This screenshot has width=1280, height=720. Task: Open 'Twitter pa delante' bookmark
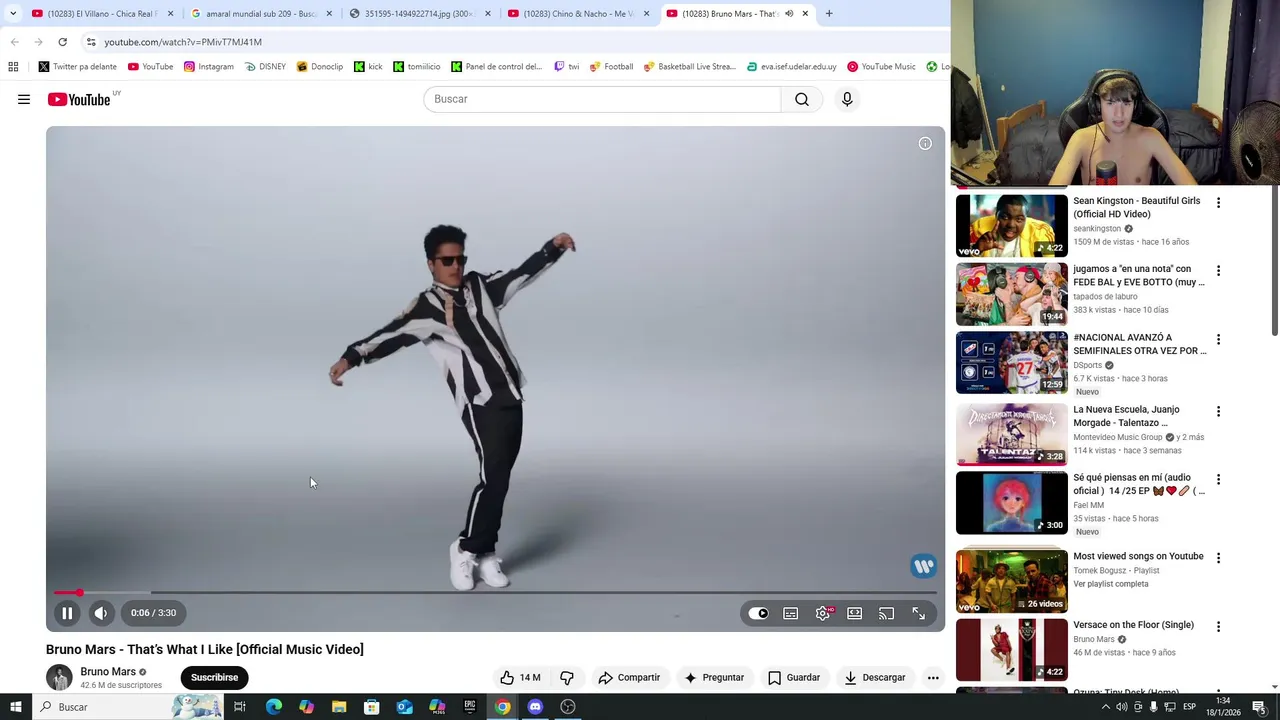(77, 67)
